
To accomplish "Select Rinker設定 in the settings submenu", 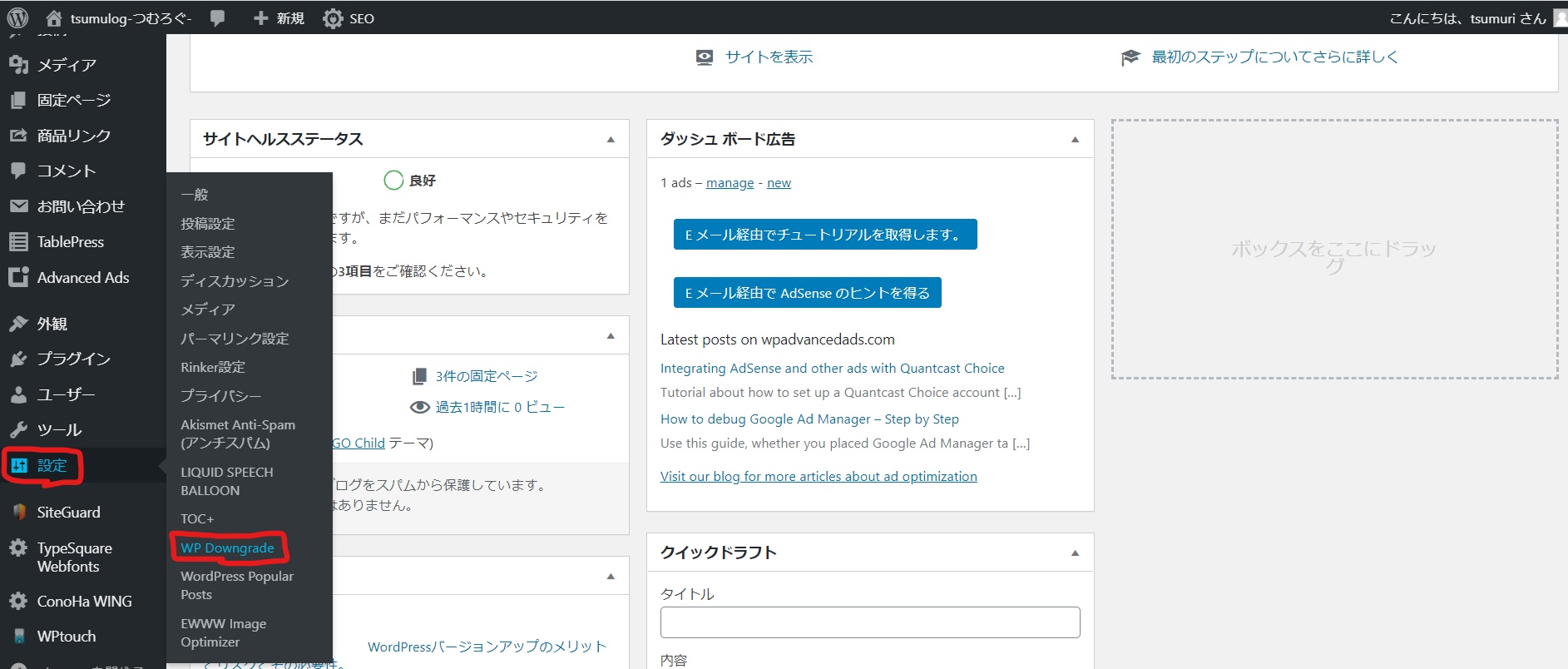I will [213, 367].
